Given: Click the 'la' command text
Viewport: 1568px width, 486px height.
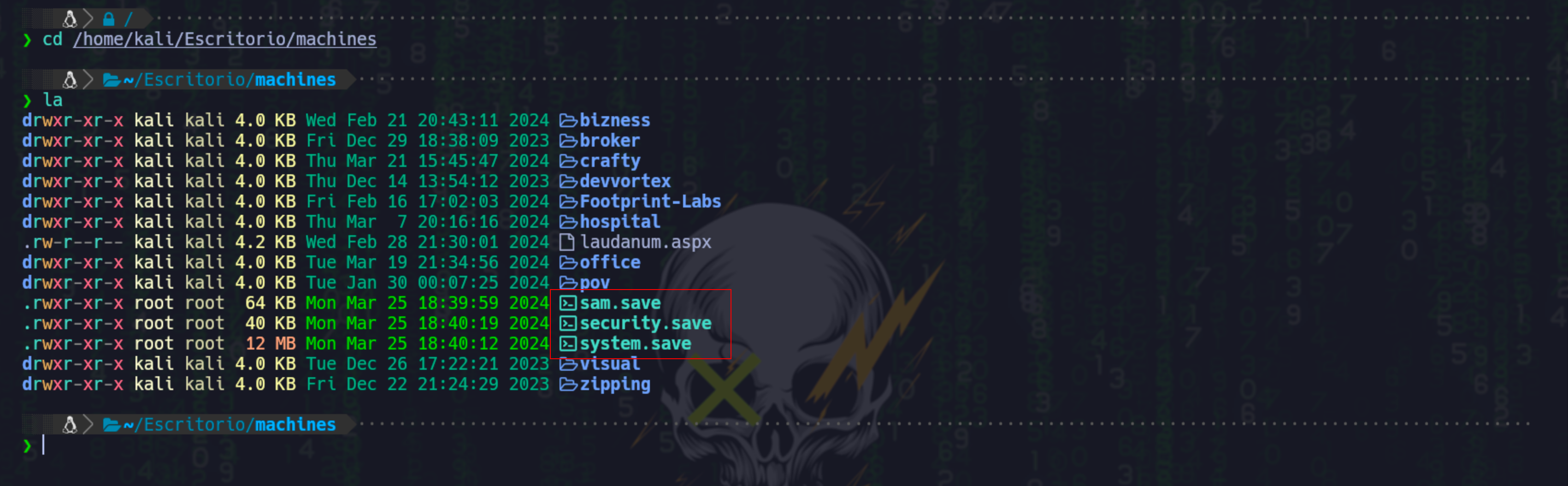Looking at the screenshot, I should (x=53, y=100).
